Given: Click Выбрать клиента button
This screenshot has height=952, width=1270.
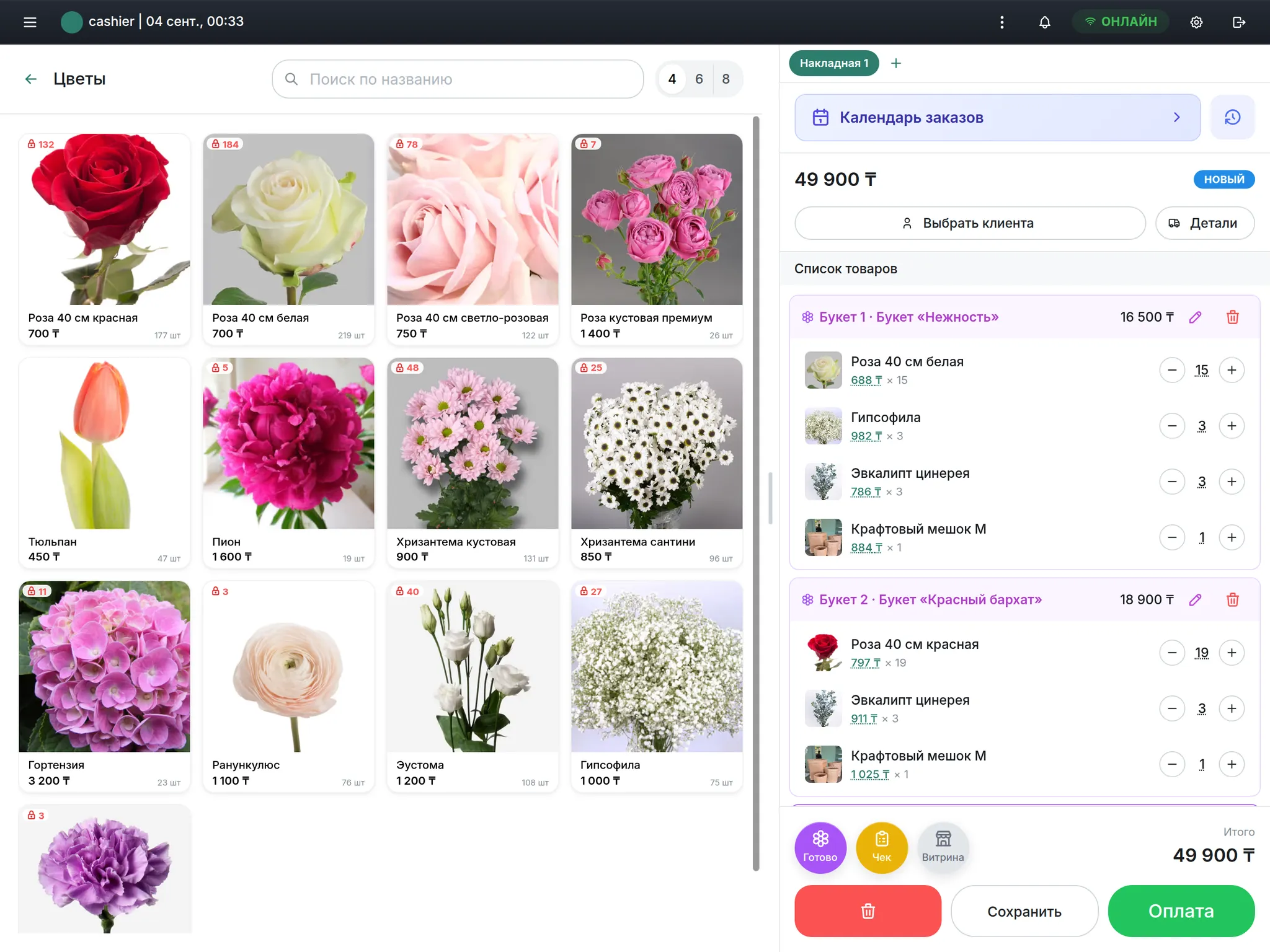Looking at the screenshot, I should (x=970, y=223).
